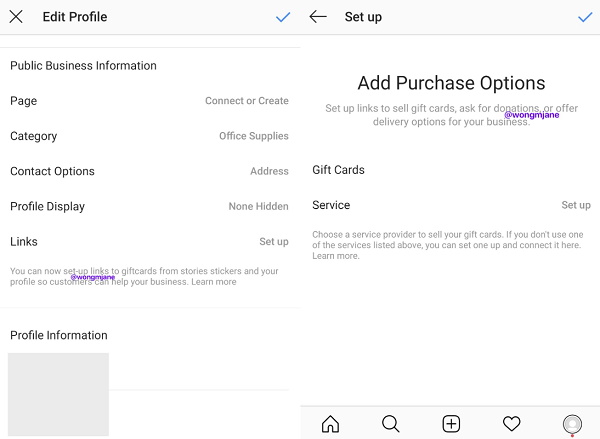Image resolution: width=600 pixels, height=439 pixels.
Task: Tap the new post plus icon
Action: pyautogui.click(x=451, y=424)
